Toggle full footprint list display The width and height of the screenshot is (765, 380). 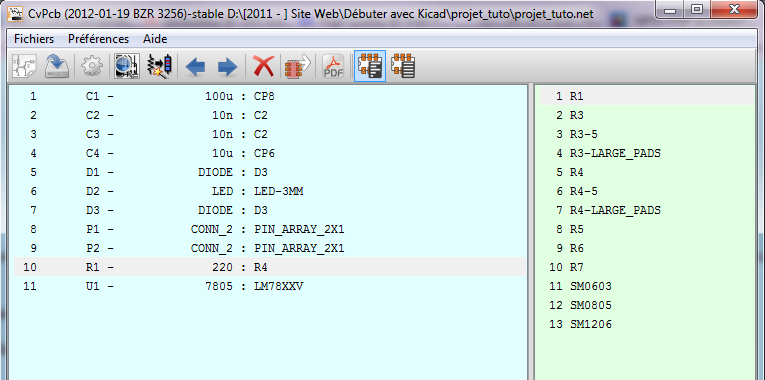403,66
